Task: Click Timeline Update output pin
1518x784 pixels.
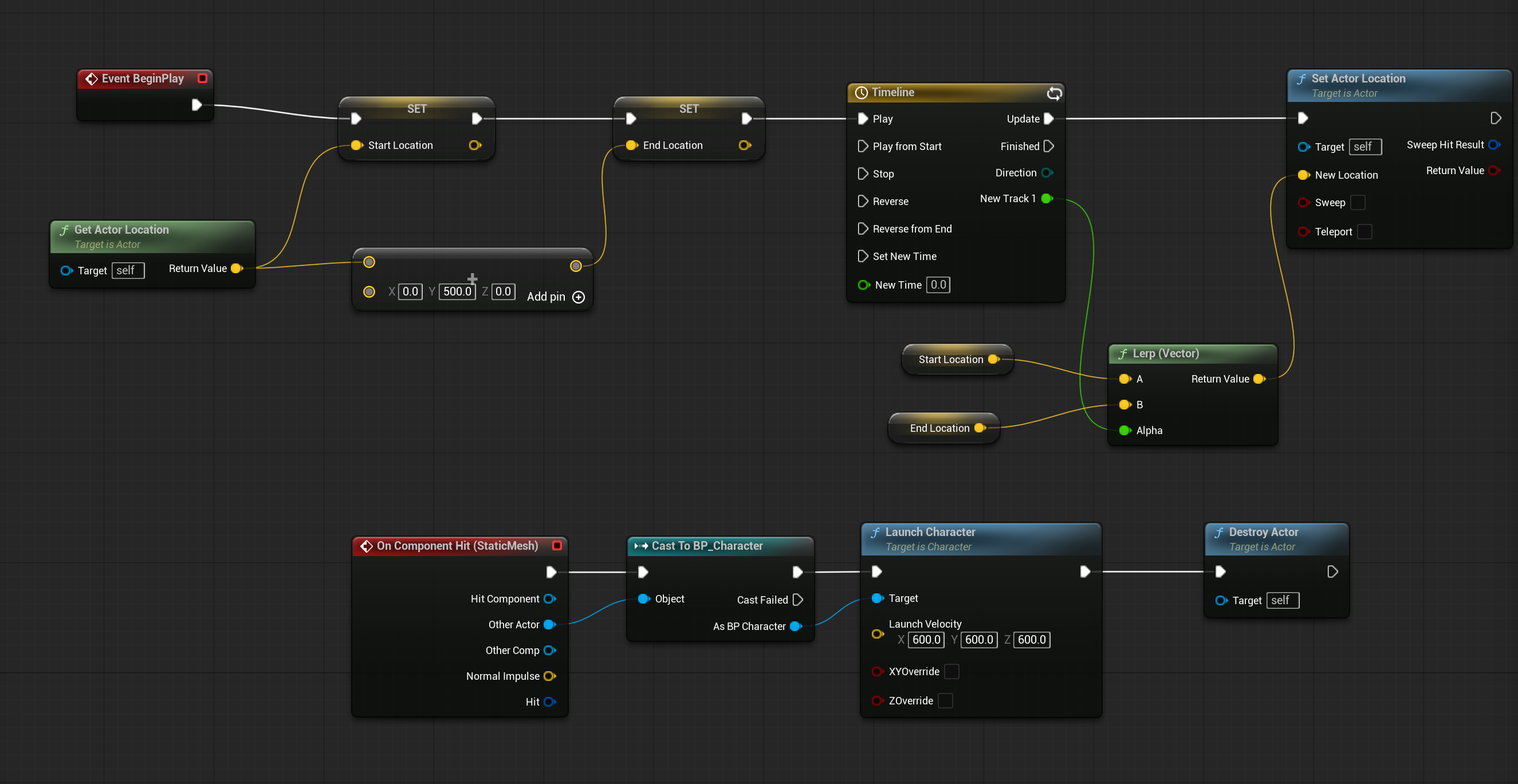Action: click(x=1048, y=119)
